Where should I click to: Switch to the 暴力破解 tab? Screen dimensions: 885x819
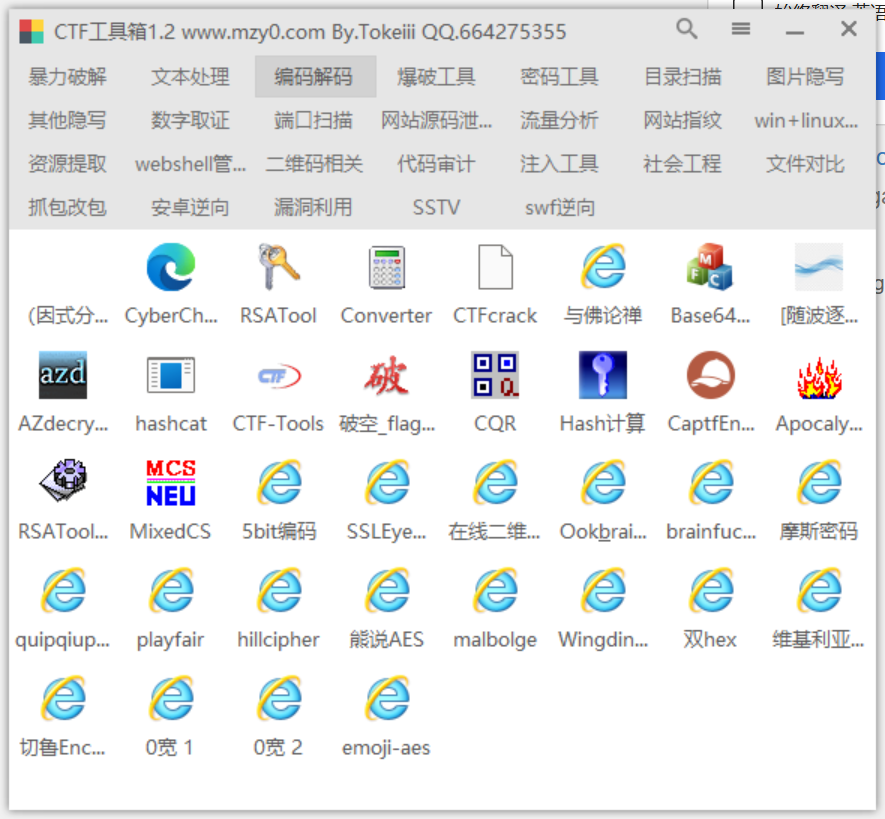coord(67,77)
